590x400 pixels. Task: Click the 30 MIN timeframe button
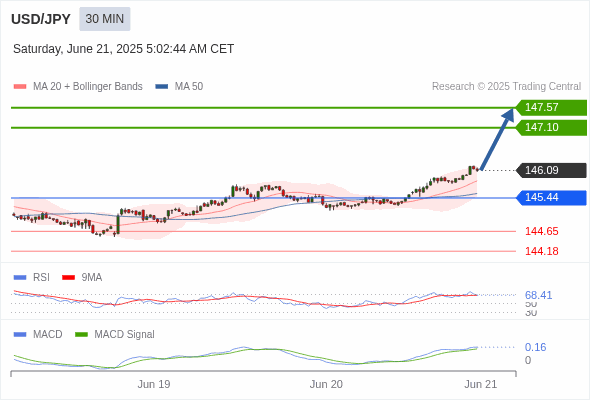(x=105, y=19)
